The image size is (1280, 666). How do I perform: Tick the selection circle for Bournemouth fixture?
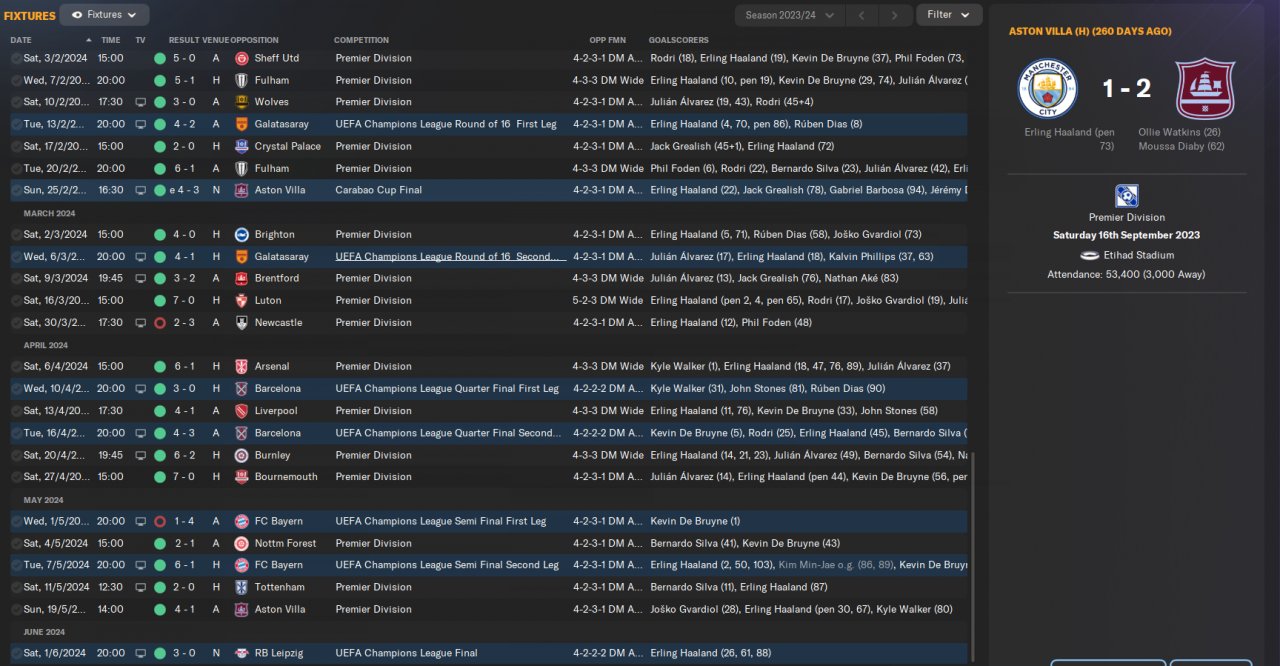click(16, 477)
